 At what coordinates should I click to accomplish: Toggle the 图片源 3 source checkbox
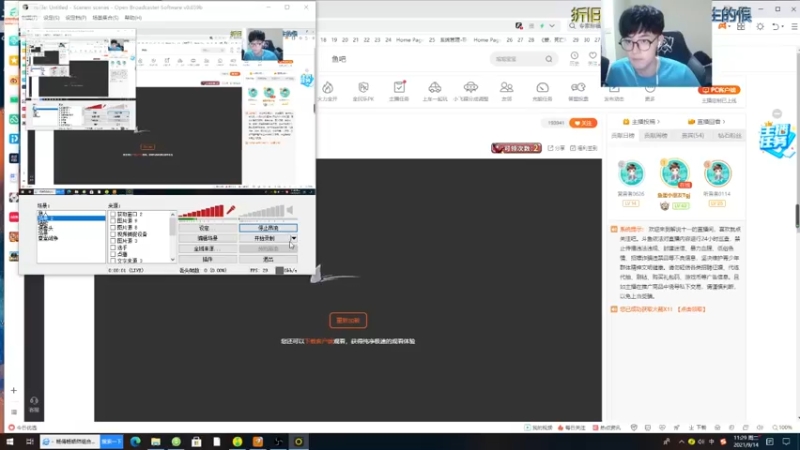[x=113, y=241]
